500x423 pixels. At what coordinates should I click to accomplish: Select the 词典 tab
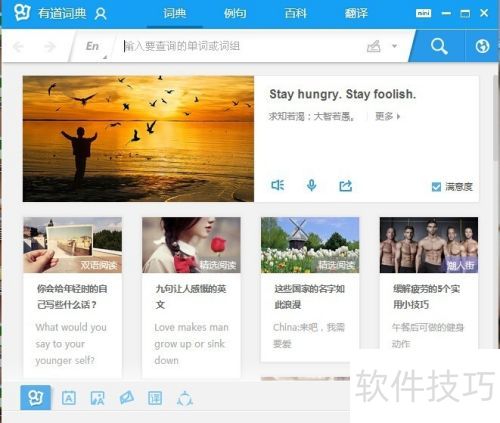click(x=175, y=13)
